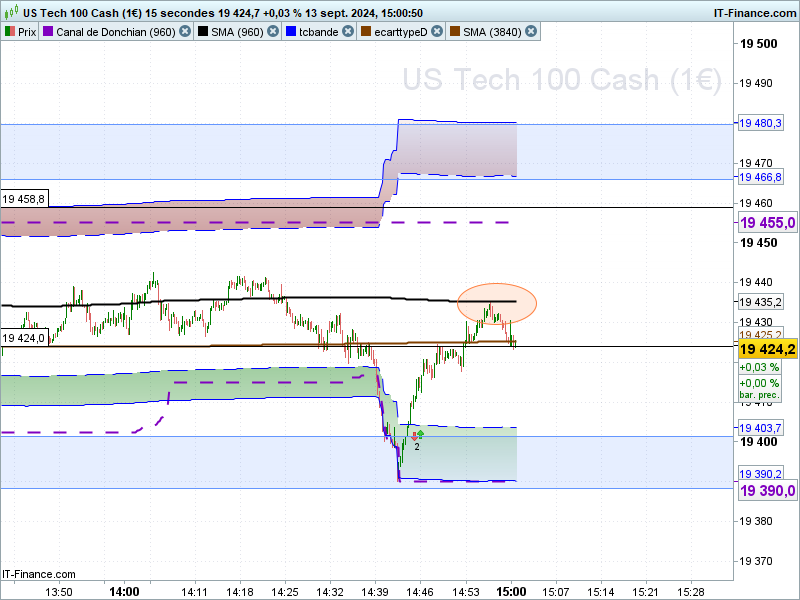The width and height of the screenshot is (800, 600).
Task: Click the brown SMA (3840) color swatch
Action: tap(455, 32)
